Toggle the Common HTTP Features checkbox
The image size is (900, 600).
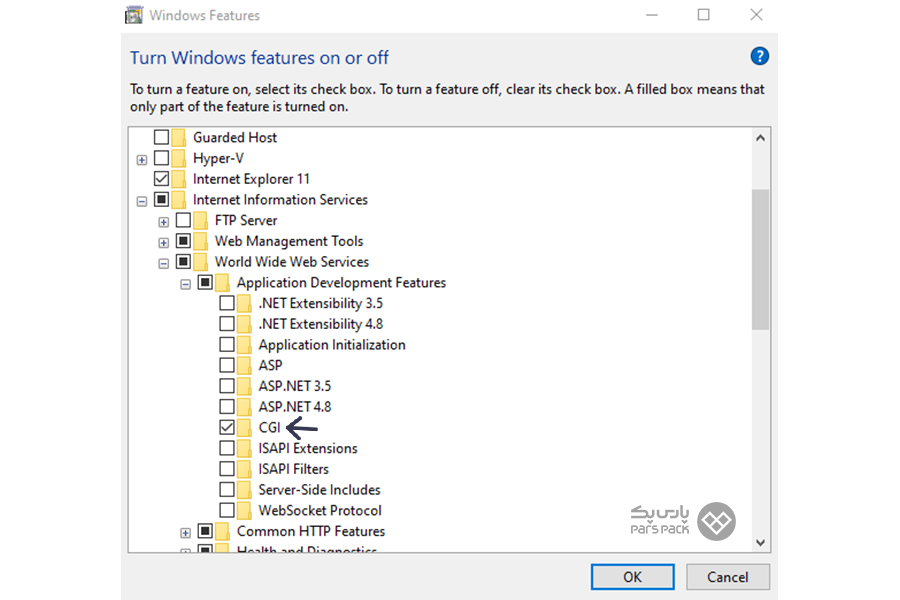(x=205, y=531)
